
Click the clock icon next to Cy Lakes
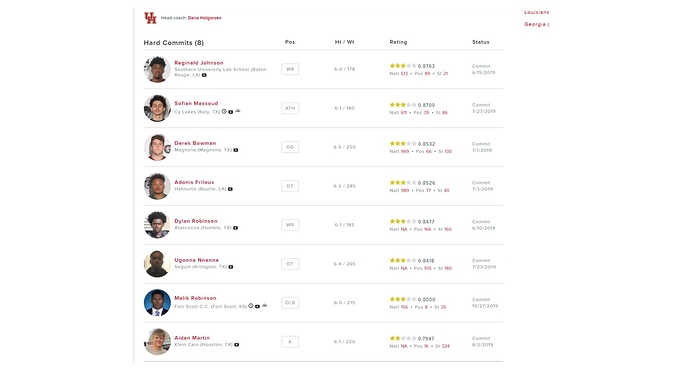pos(224,112)
